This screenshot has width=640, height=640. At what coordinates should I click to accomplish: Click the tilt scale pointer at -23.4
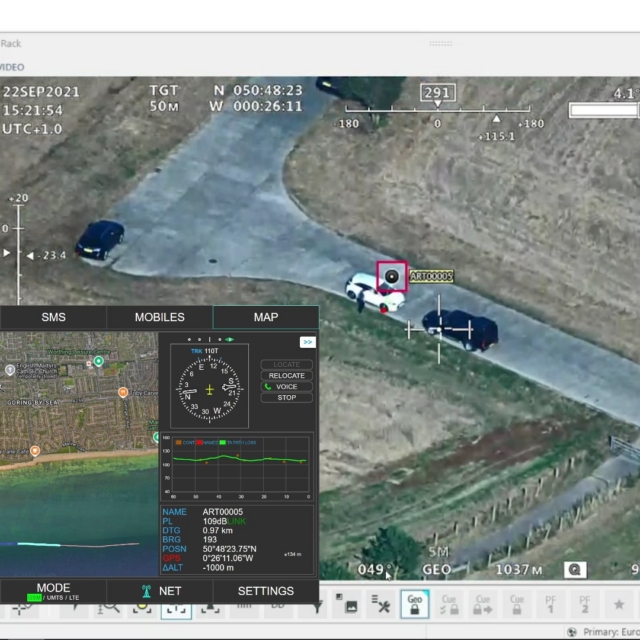click(x=30, y=256)
